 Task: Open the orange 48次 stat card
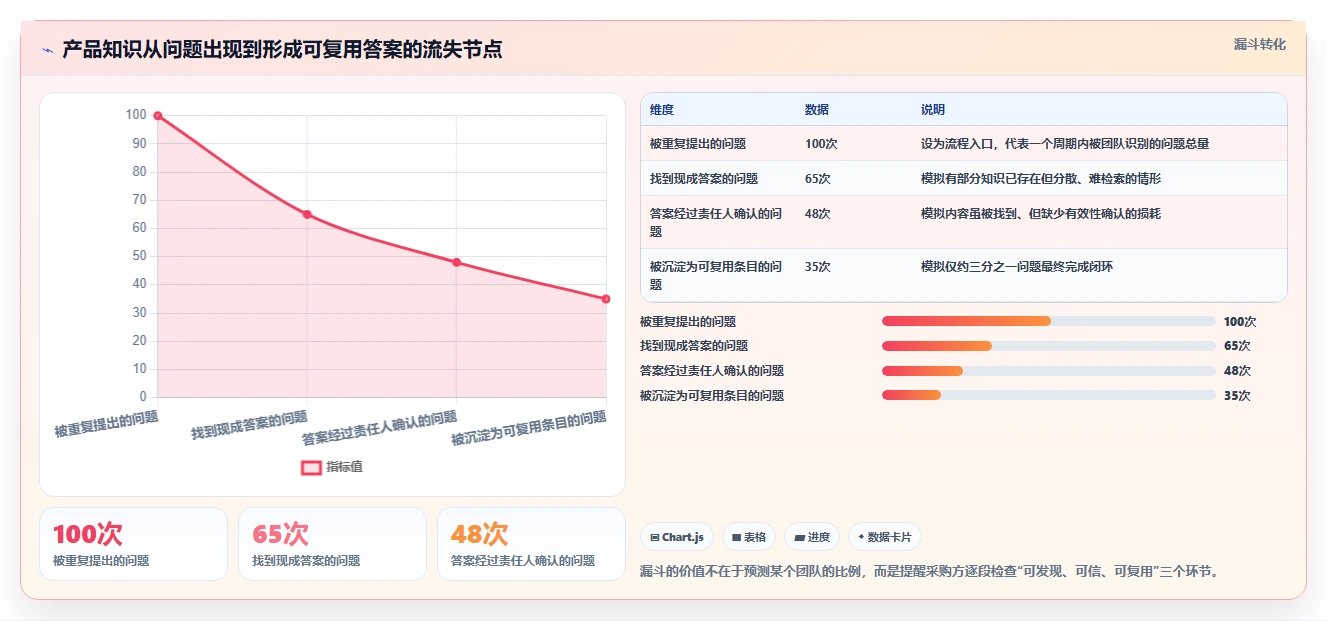pyautogui.click(x=531, y=544)
